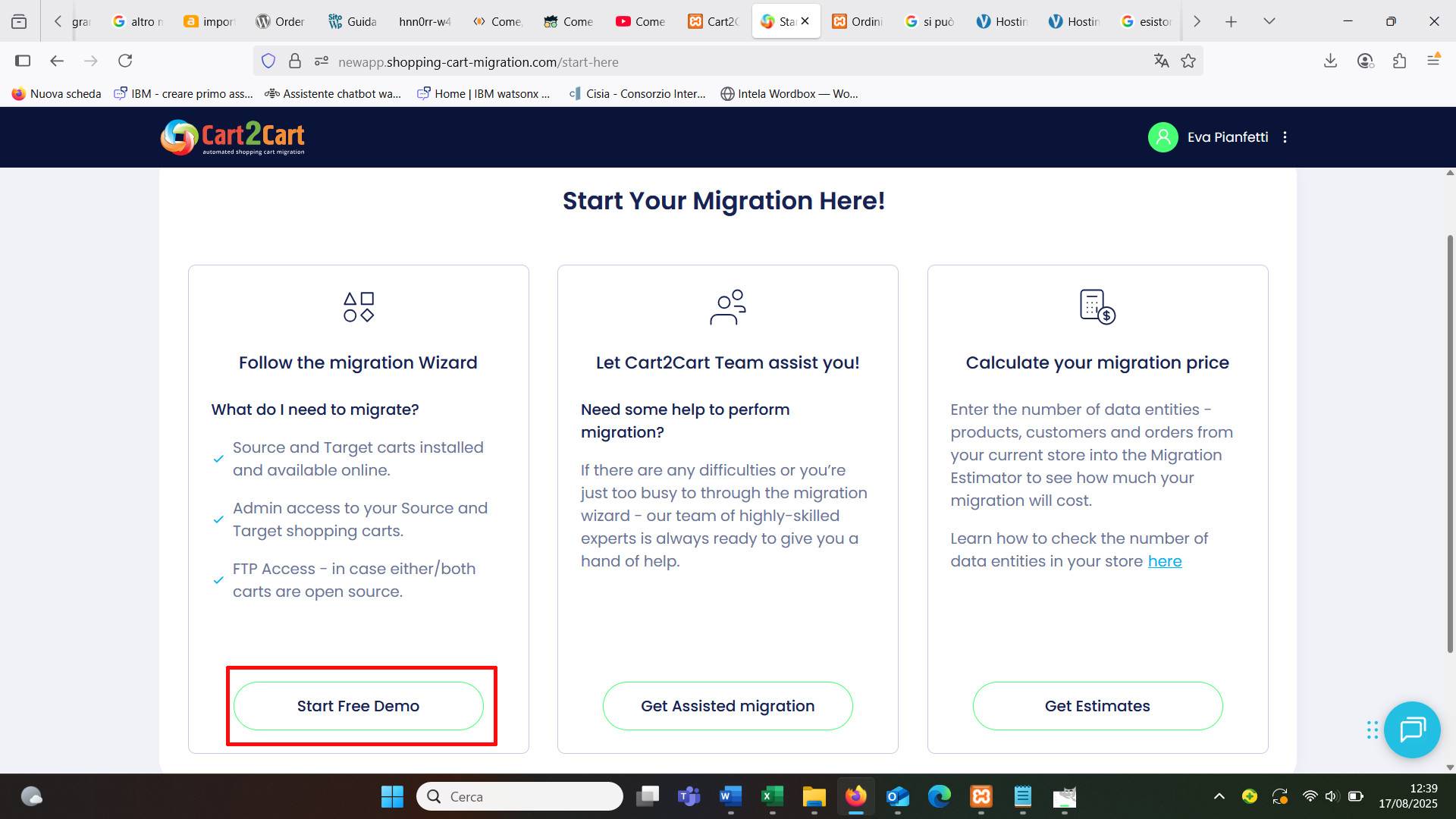Open the Wi-Fi network status icon
1456x819 pixels.
pyautogui.click(x=1310, y=796)
